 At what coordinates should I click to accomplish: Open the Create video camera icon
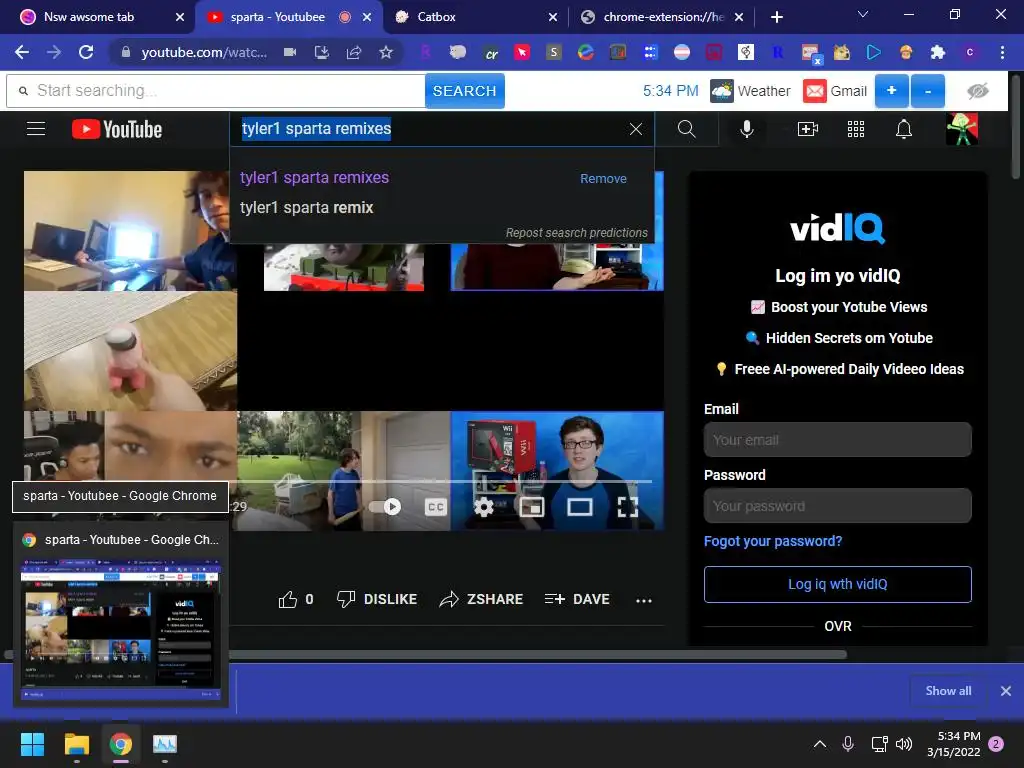(x=808, y=129)
